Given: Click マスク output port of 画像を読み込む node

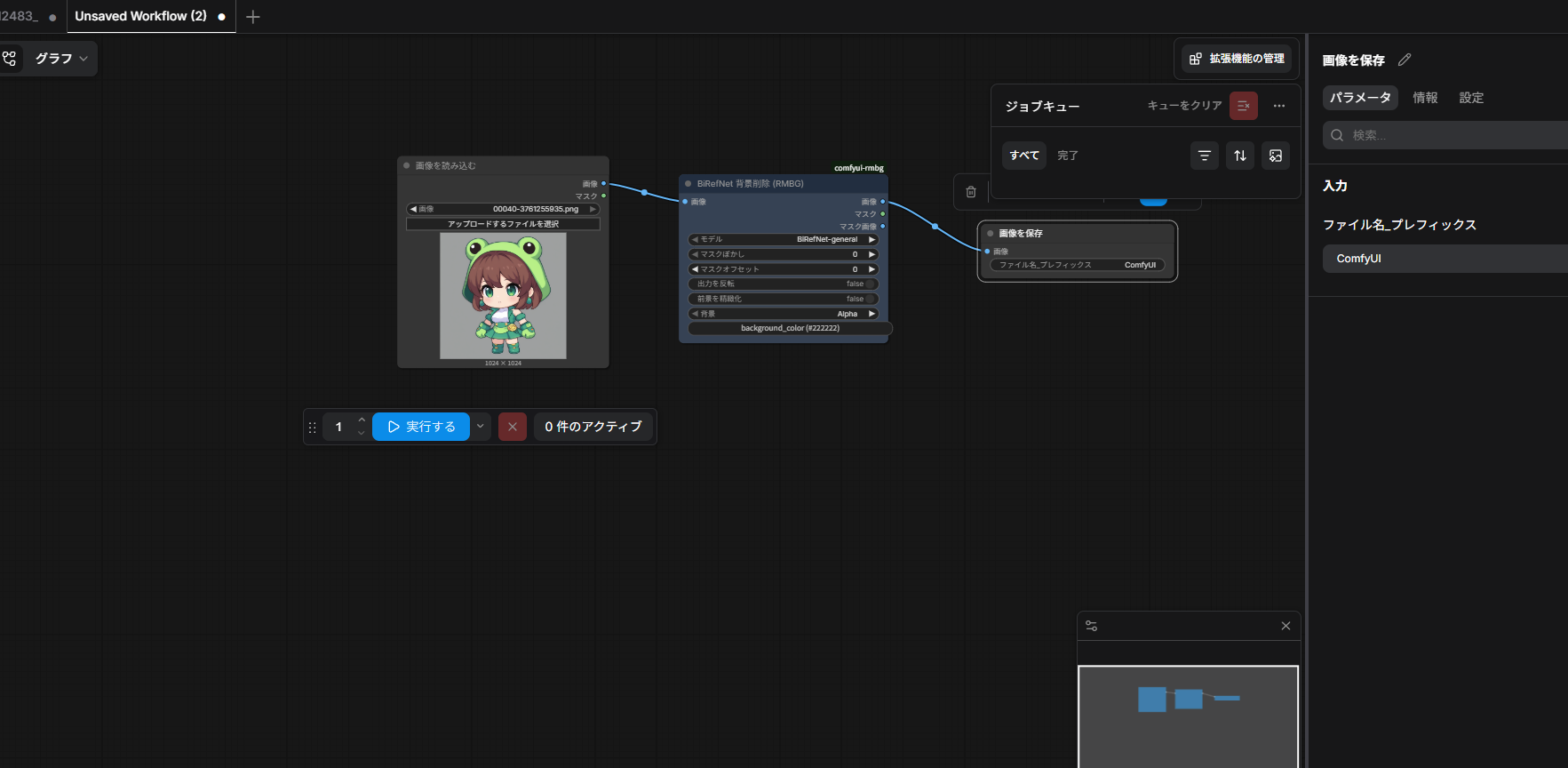Looking at the screenshot, I should [x=603, y=196].
